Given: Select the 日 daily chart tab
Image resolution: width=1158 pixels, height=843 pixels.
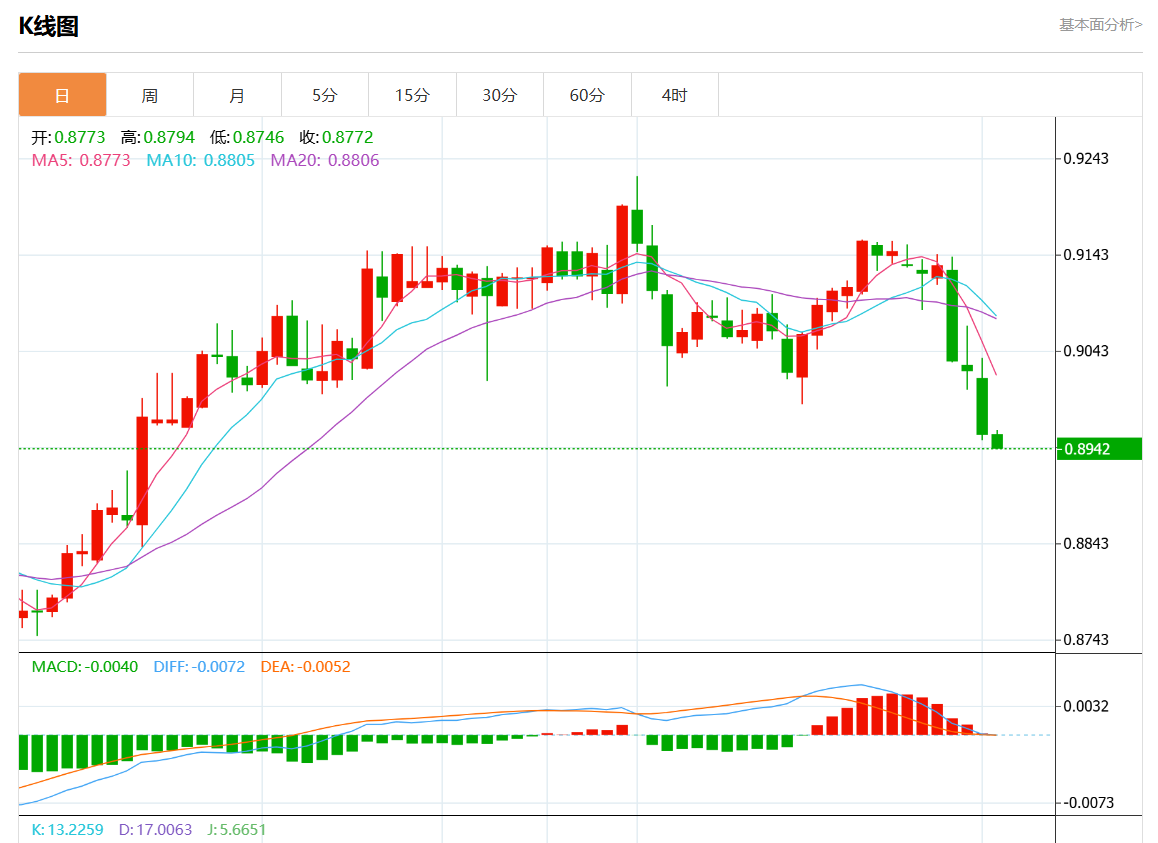Looking at the screenshot, I should click(x=62, y=95).
